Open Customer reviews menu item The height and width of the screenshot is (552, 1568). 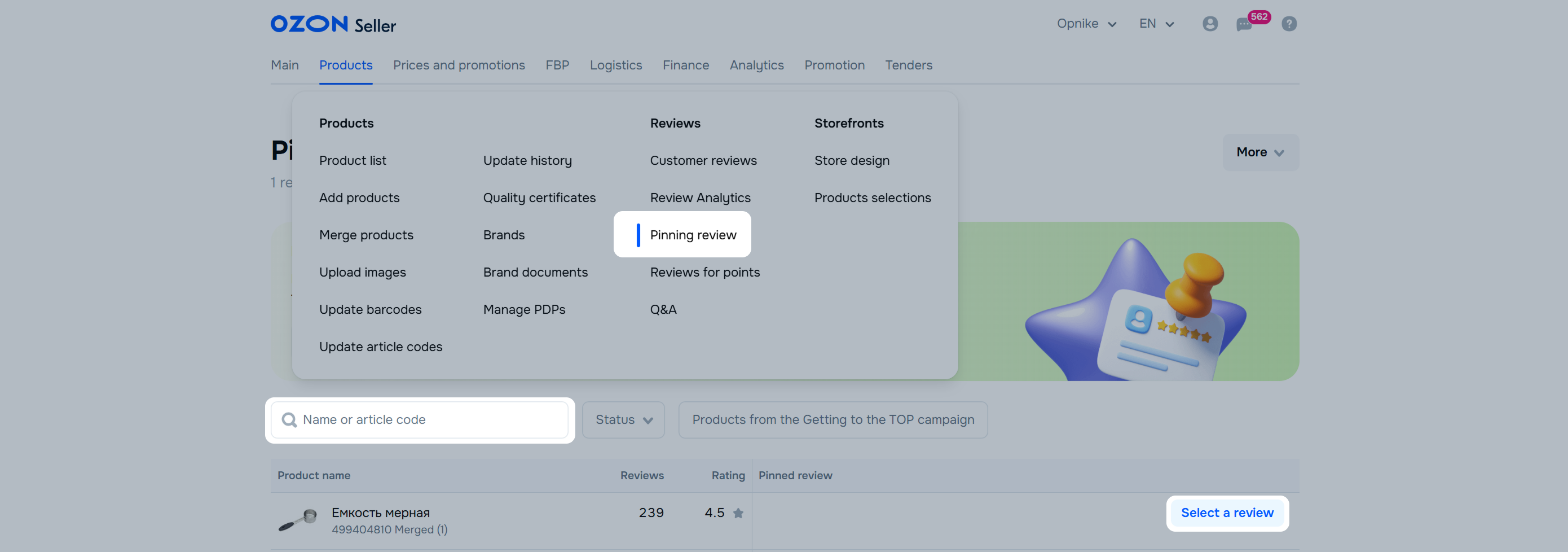[703, 161]
